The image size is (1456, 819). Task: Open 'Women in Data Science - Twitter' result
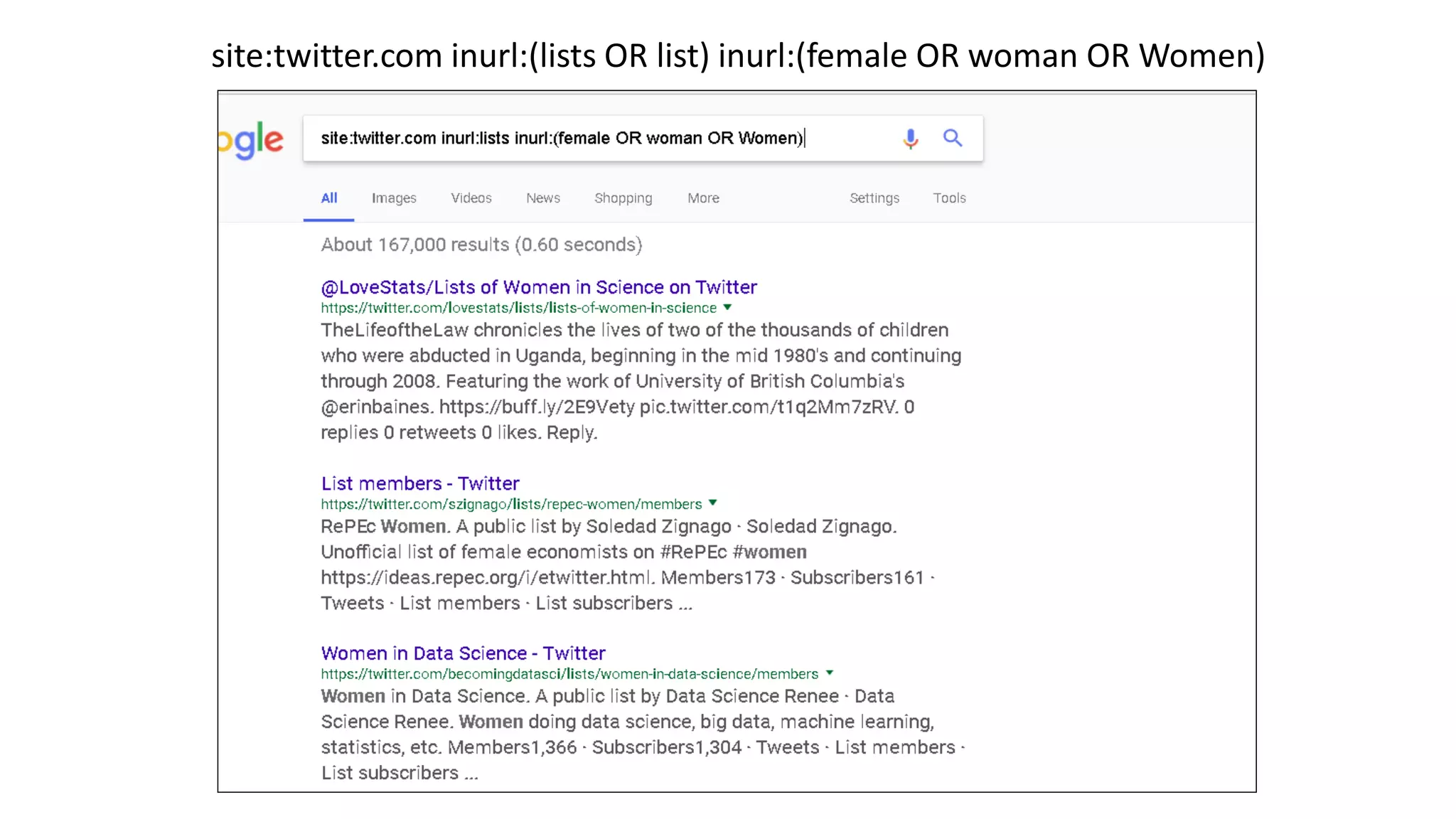click(x=463, y=653)
